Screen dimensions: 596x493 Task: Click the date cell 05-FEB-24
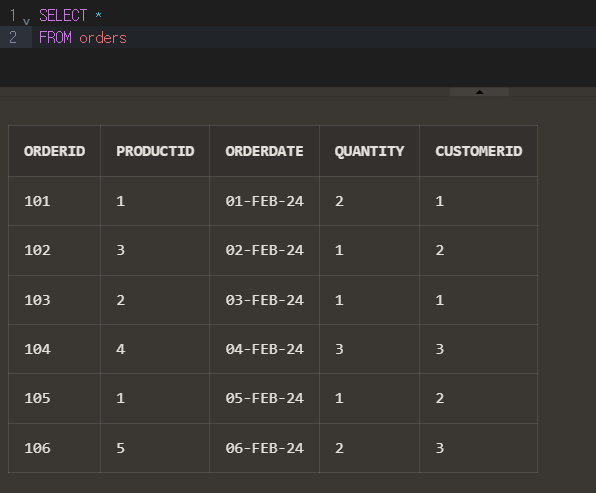tap(264, 398)
